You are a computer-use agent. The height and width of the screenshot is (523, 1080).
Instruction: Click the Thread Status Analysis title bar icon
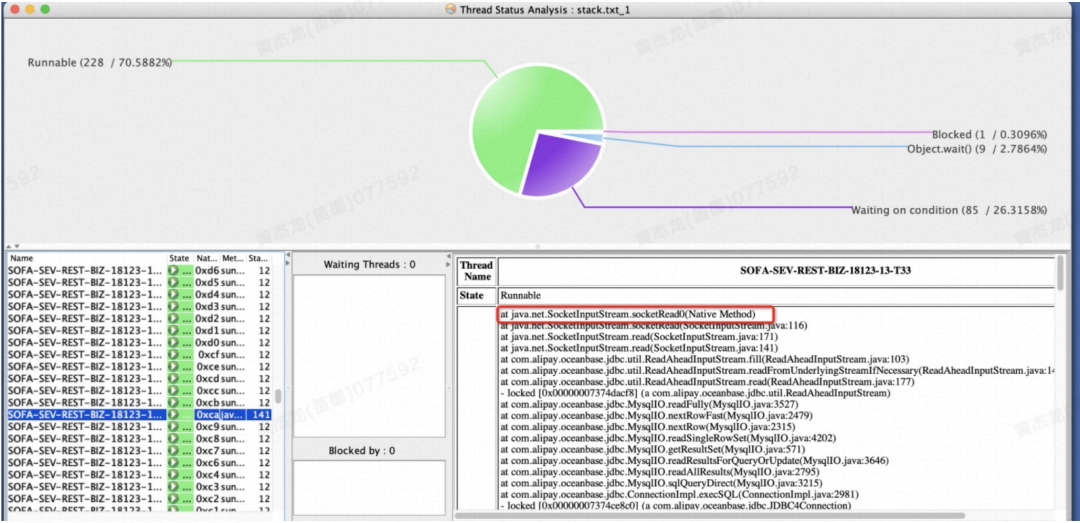(450, 10)
